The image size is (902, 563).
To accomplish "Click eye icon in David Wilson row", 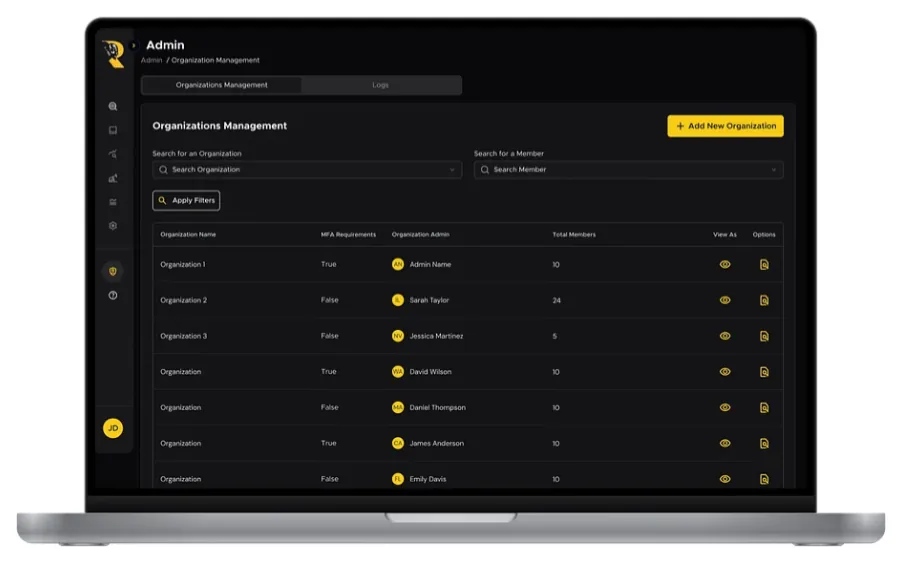I will tap(725, 372).
